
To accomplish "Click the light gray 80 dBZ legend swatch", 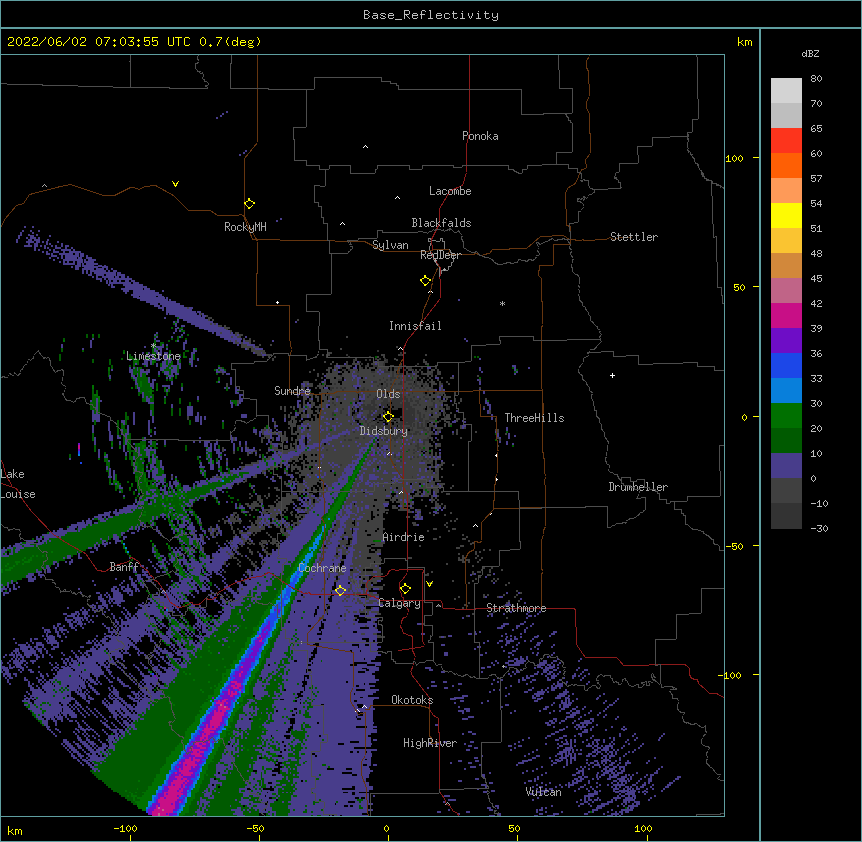I will [x=786, y=90].
